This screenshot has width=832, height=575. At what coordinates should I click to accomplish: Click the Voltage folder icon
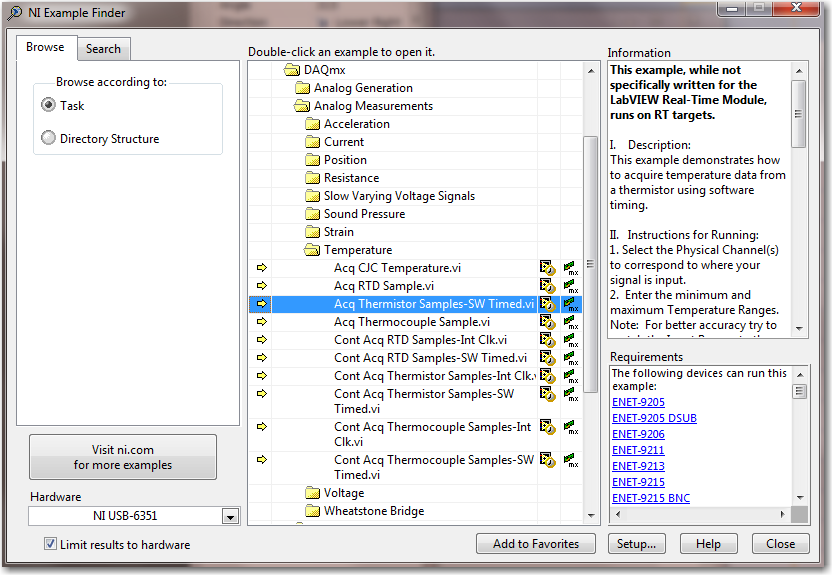point(313,493)
